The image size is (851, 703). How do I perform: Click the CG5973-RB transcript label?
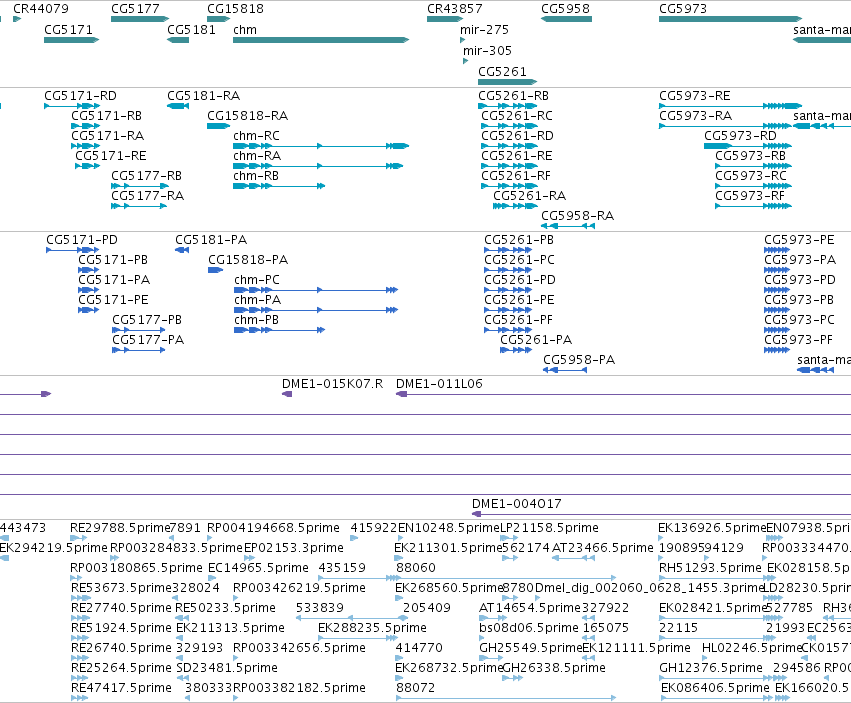pos(751,156)
